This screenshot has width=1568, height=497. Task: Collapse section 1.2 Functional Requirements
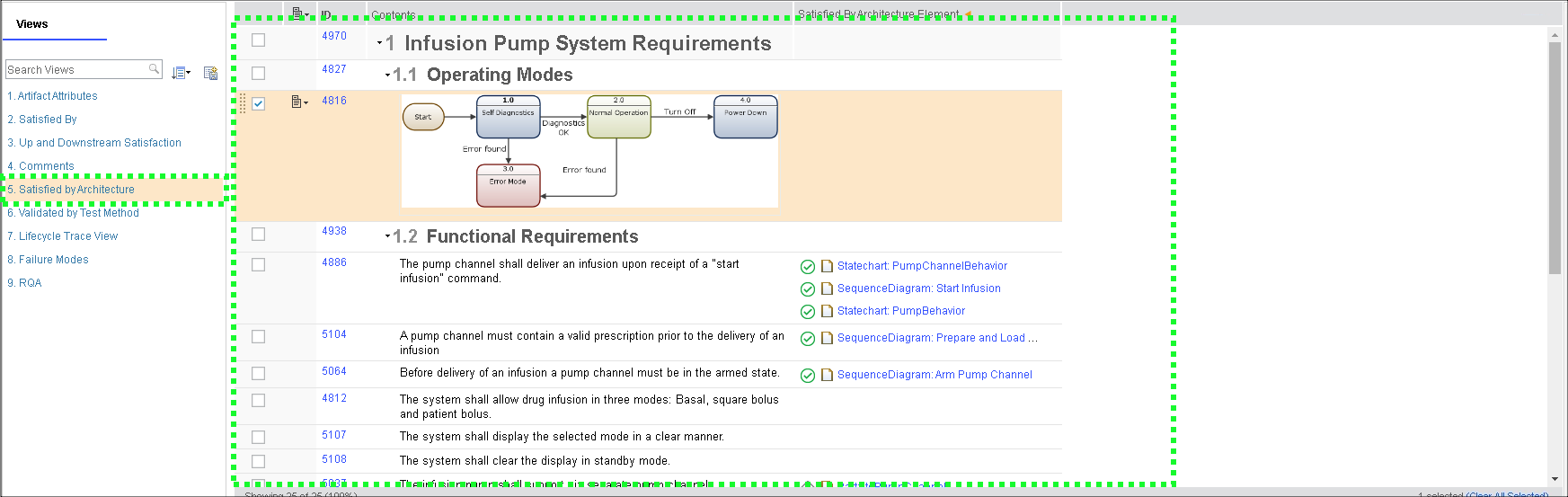[387, 236]
